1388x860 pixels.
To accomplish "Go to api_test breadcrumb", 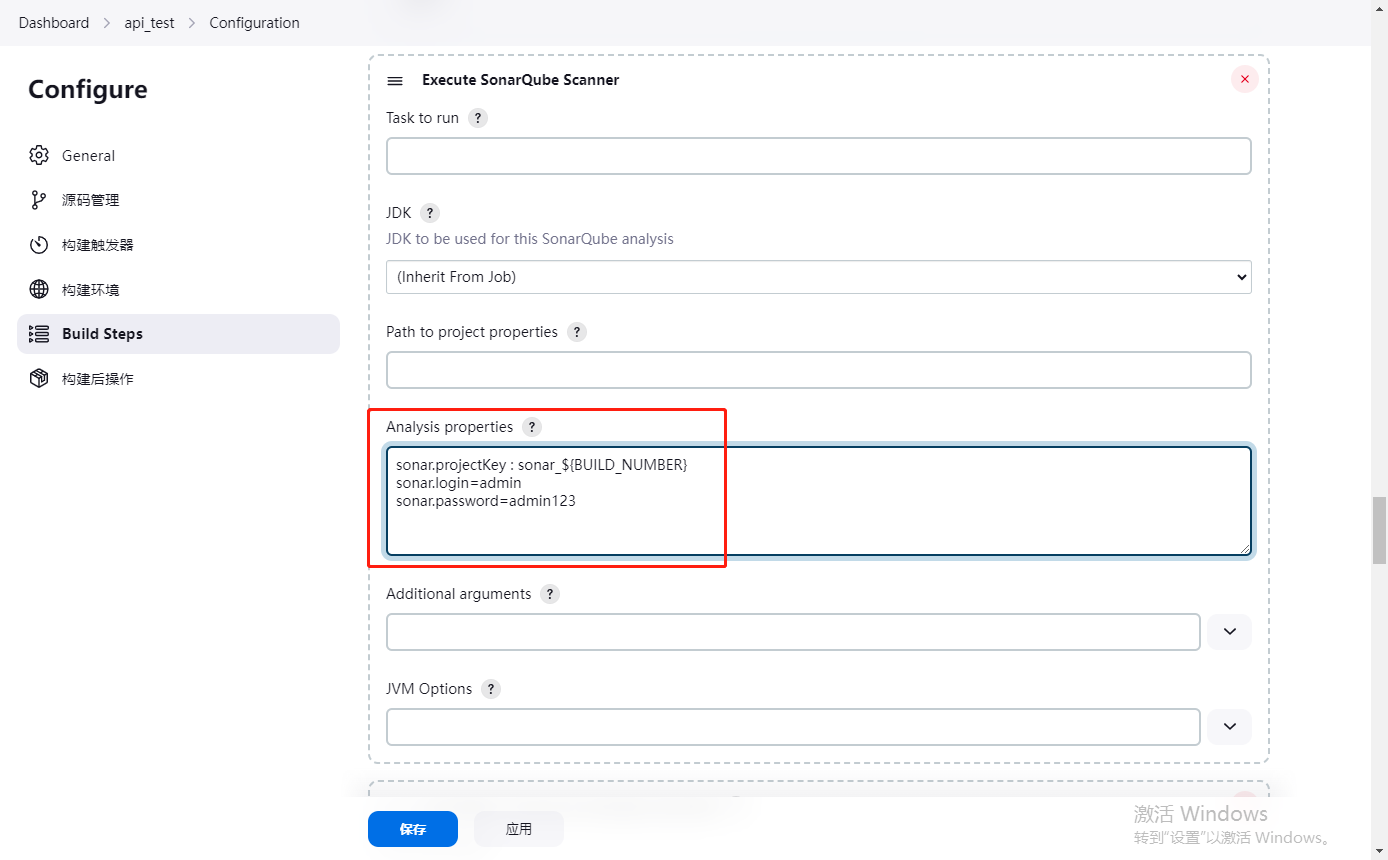I will 149,23.
